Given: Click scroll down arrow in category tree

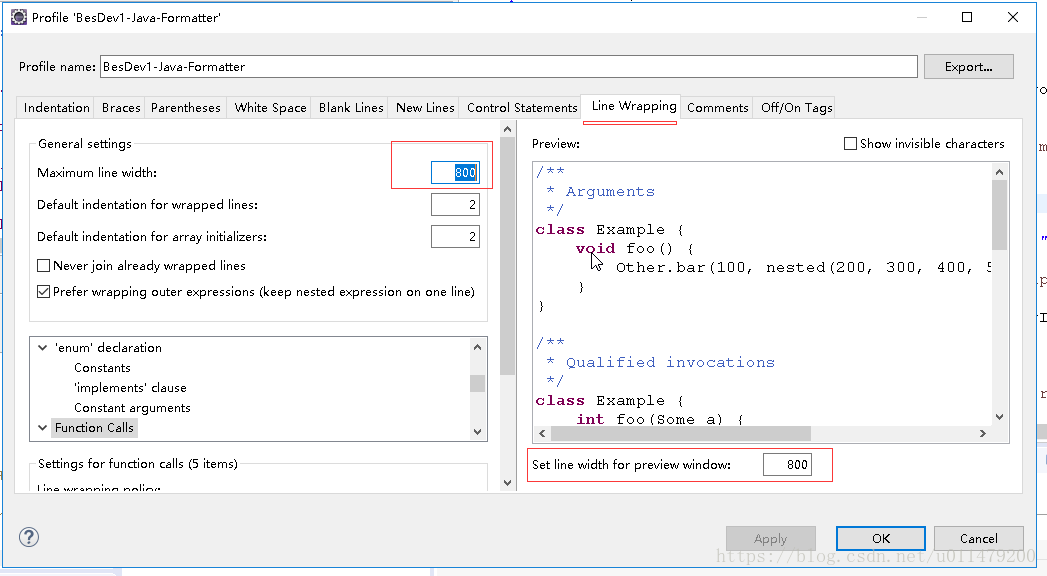Looking at the screenshot, I should click(477, 431).
